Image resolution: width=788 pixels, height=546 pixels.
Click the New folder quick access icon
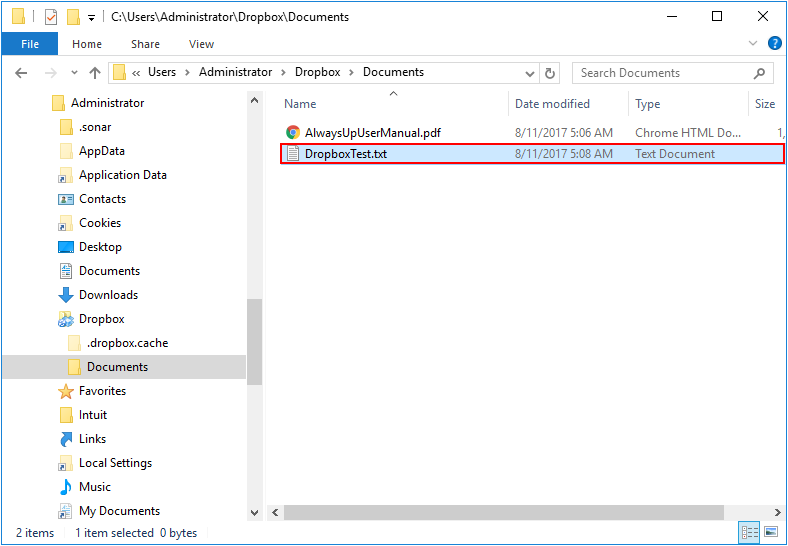point(73,17)
